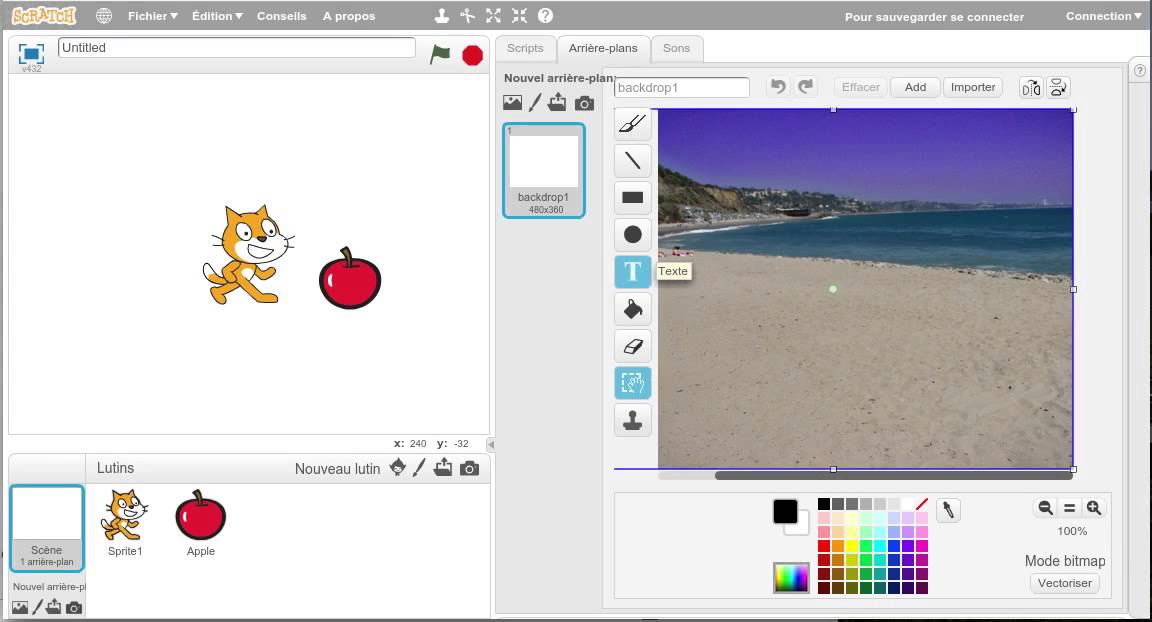Zoom in the paint canvas

tap(1093, 507)
